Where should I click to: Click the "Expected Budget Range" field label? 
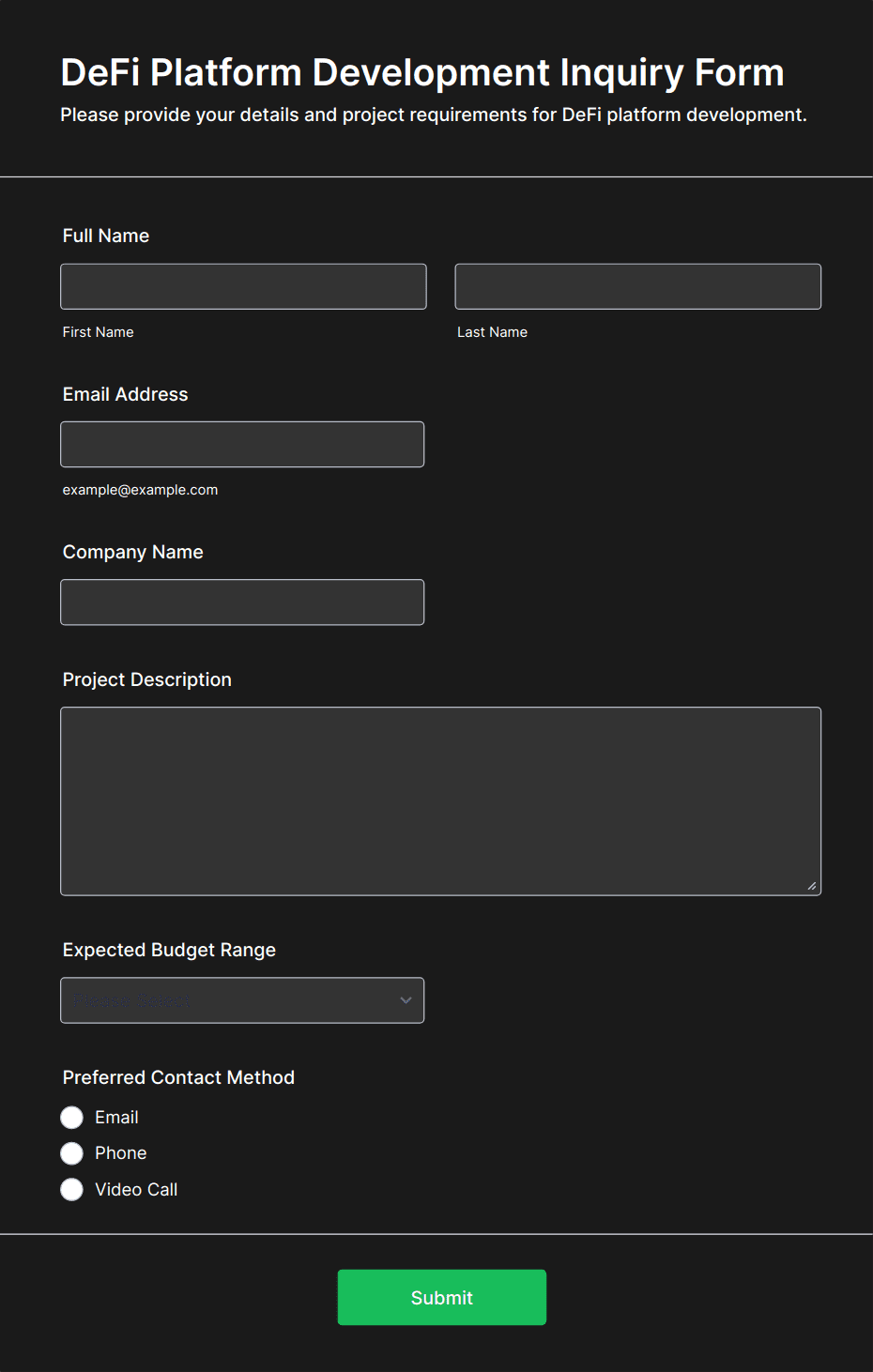point(169,950)
